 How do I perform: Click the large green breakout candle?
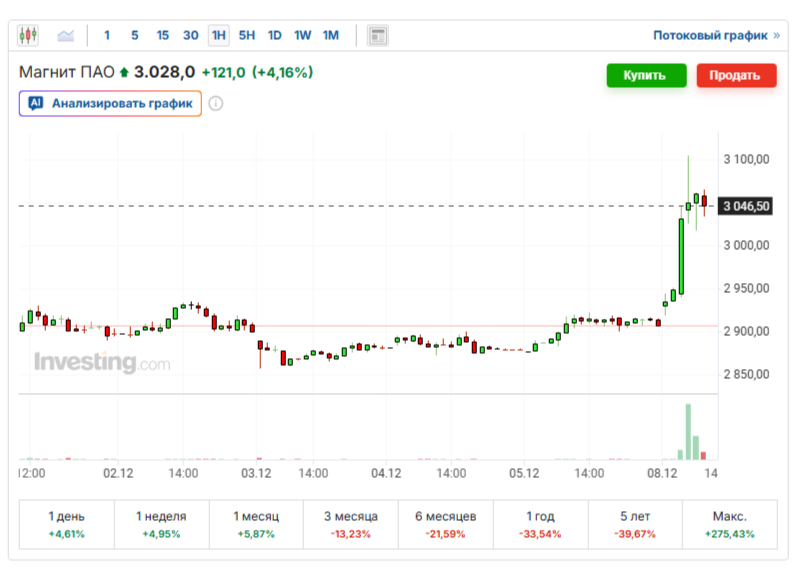click(681, 256)
